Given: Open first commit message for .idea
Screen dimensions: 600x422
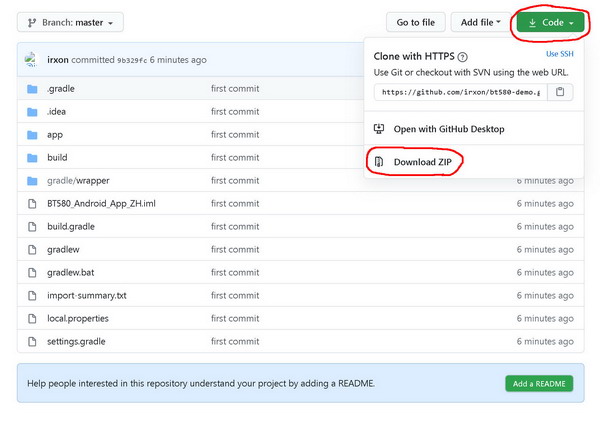Looking at the screenshot, I should 235,112.
